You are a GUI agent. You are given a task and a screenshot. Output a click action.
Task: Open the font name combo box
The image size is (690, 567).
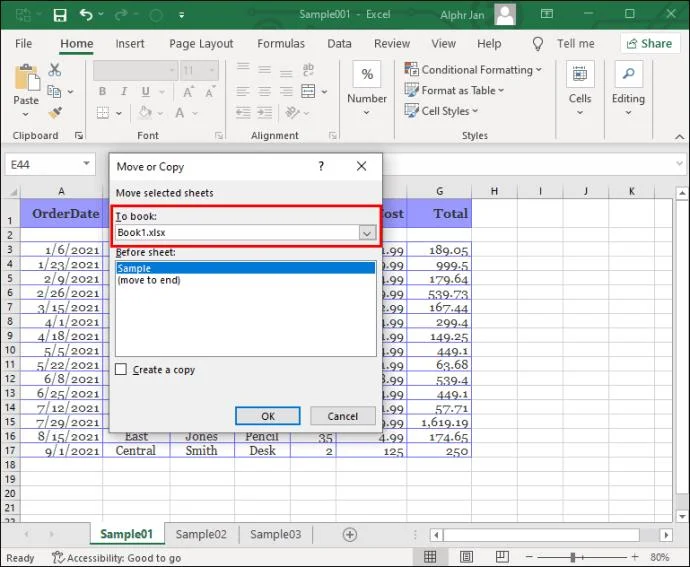[136, 70]
